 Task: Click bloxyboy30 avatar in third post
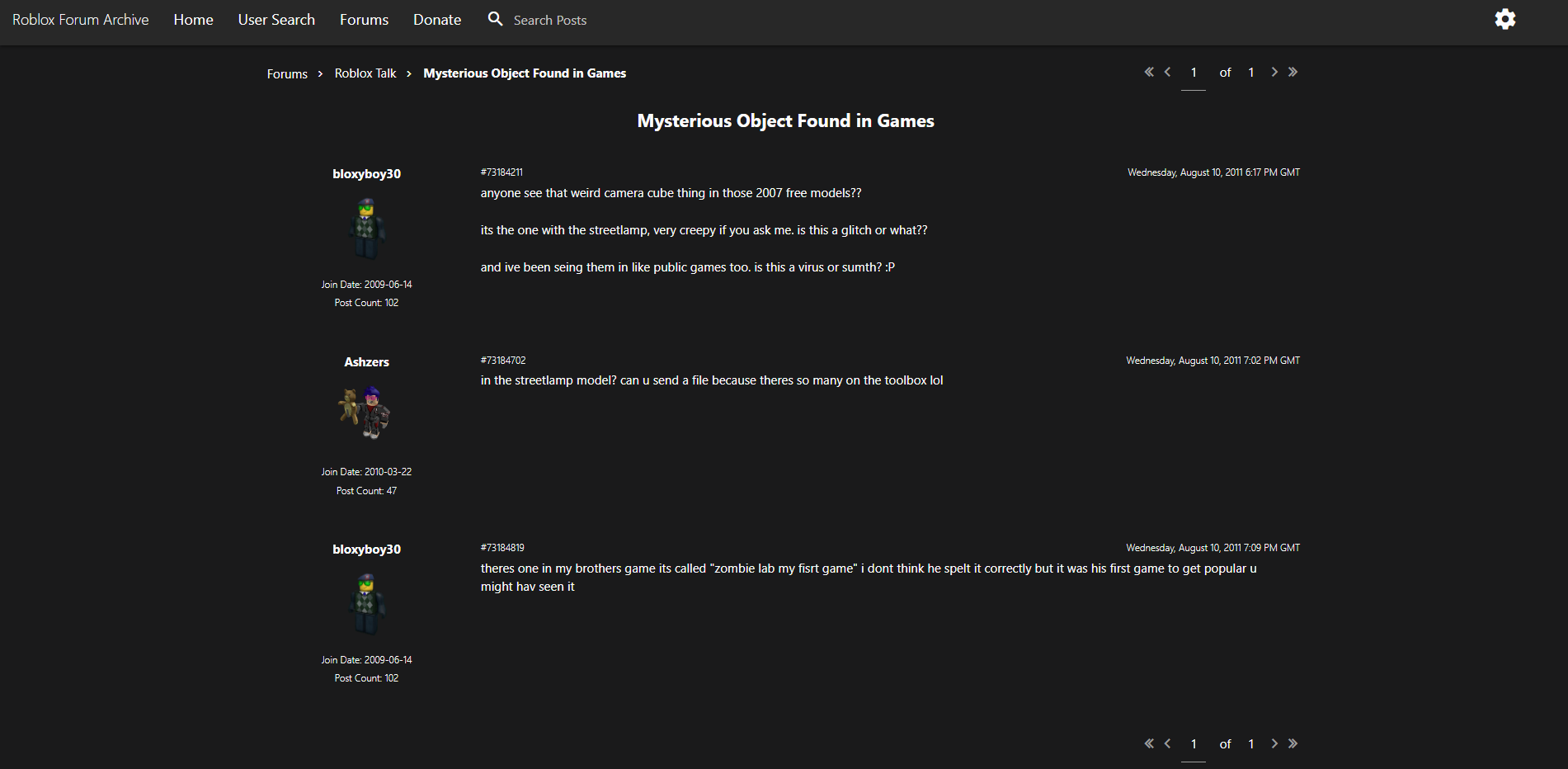click(x=366, y=604)
